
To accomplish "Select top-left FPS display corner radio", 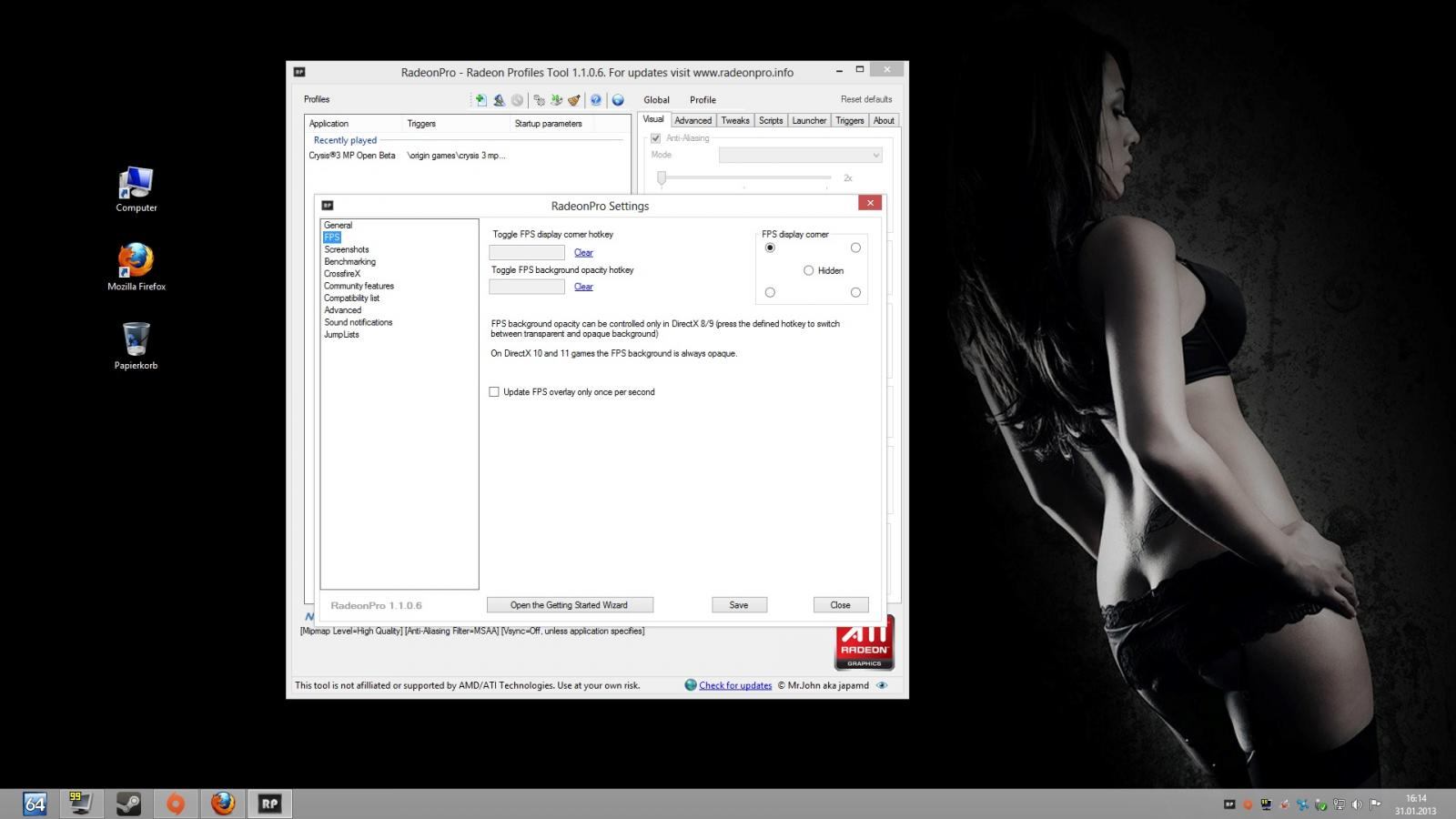I will coord(770,248).
